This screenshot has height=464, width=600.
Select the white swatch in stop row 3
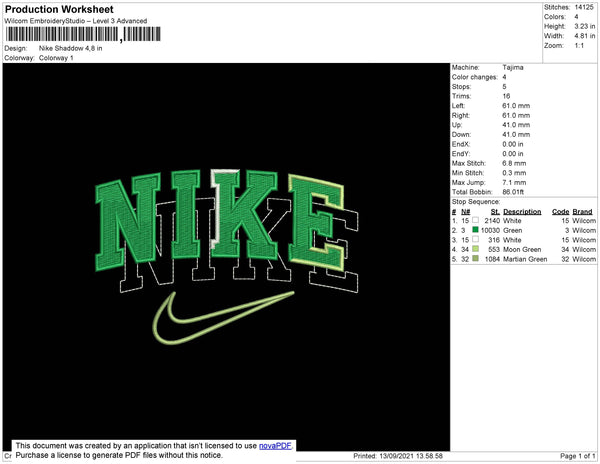pos(475,239)
